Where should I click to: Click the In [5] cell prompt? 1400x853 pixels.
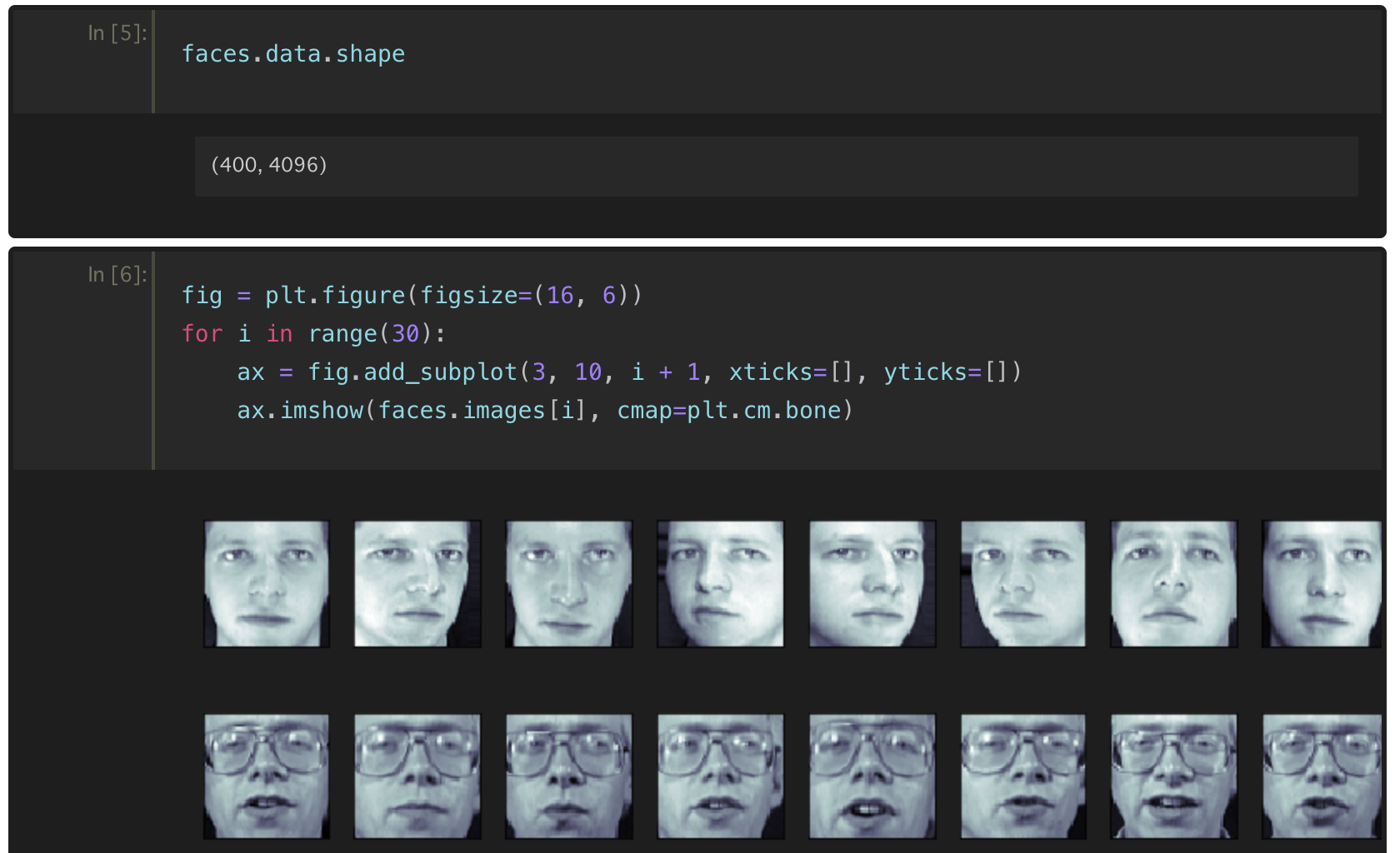point(117,33)
